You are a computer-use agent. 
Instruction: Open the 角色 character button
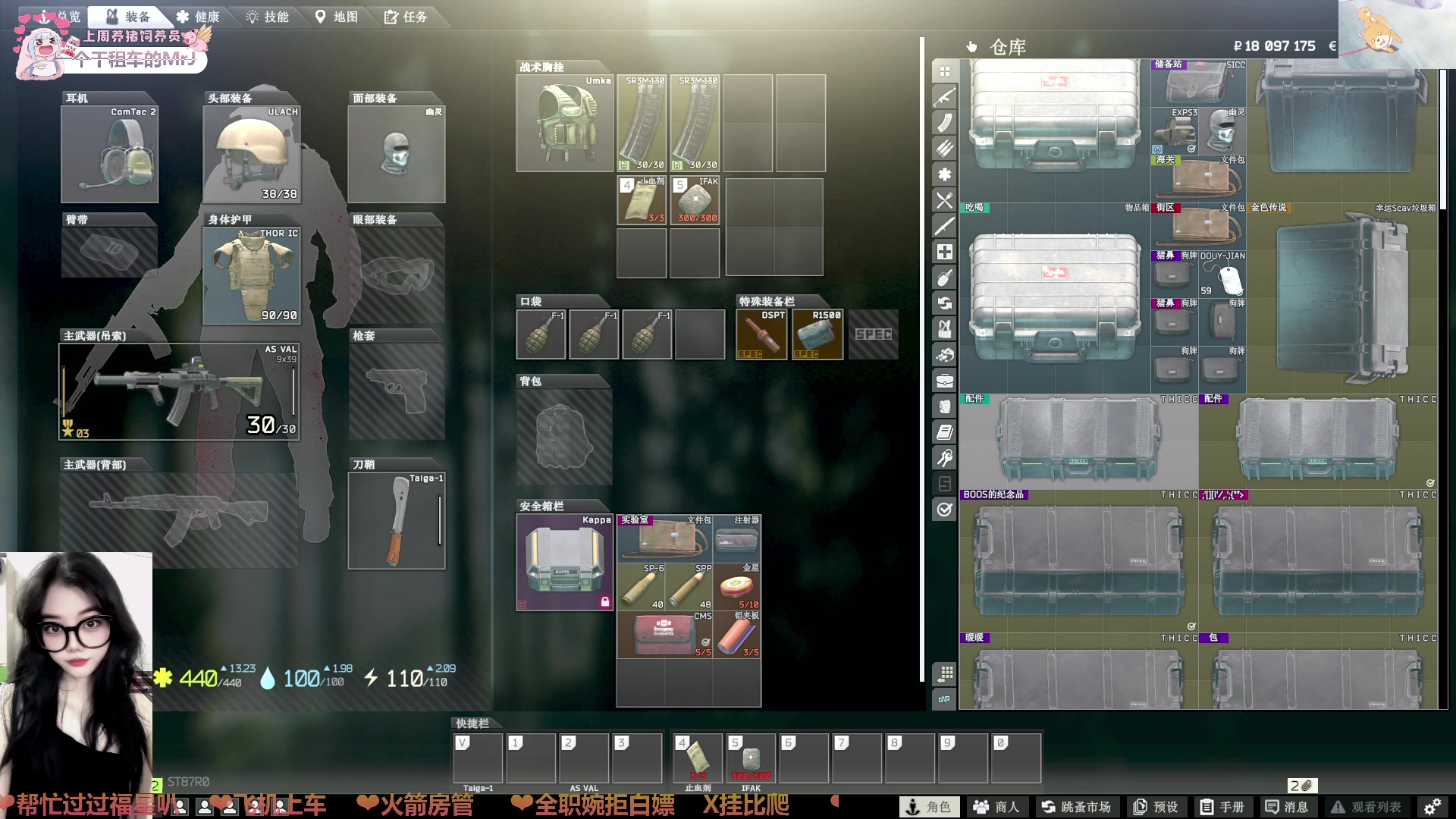(x=928, y=807)
